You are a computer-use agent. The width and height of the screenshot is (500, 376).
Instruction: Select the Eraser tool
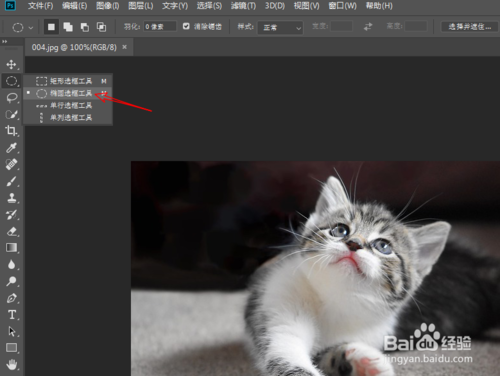[x=12, y=231]
